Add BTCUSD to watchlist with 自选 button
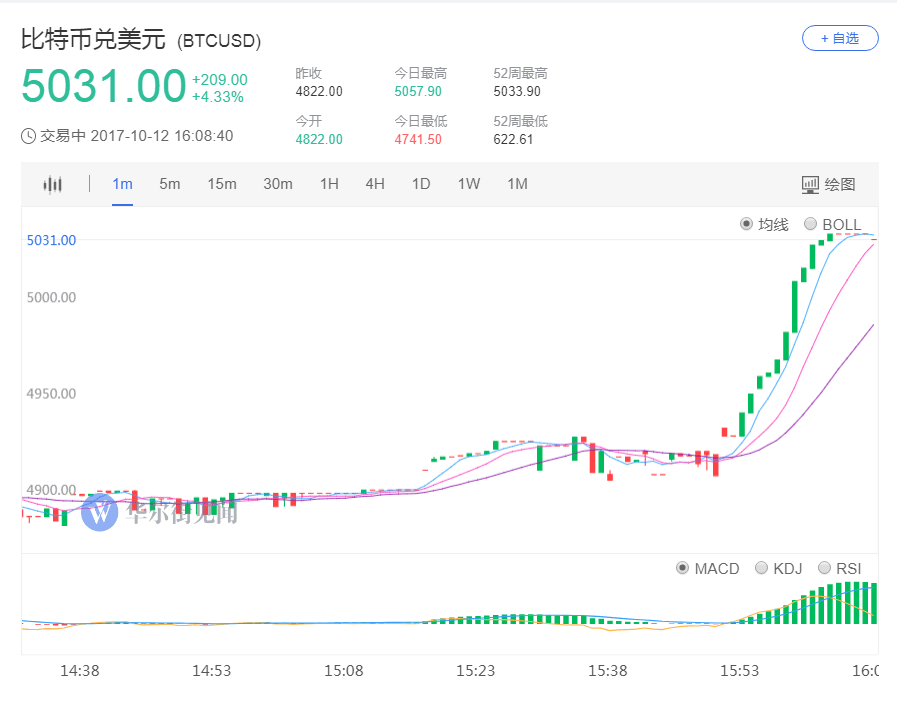This screenshot has width=897, height=704. 840,38
